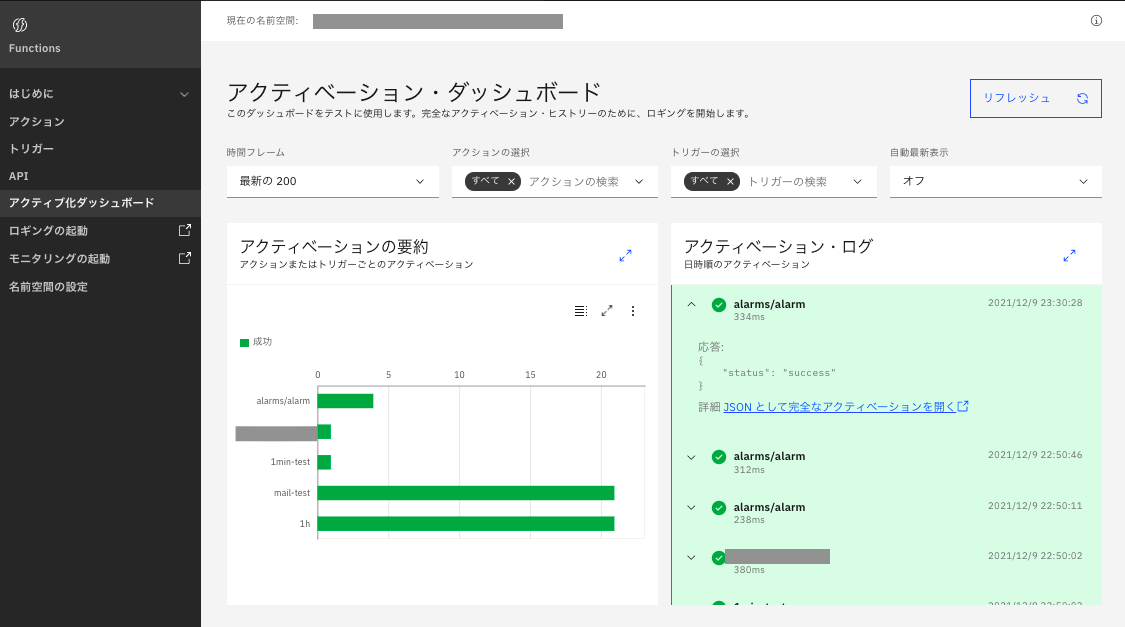The image size is (1125, 627).
Task: Click in the アクションの検索 input
Action: [574, 182]
